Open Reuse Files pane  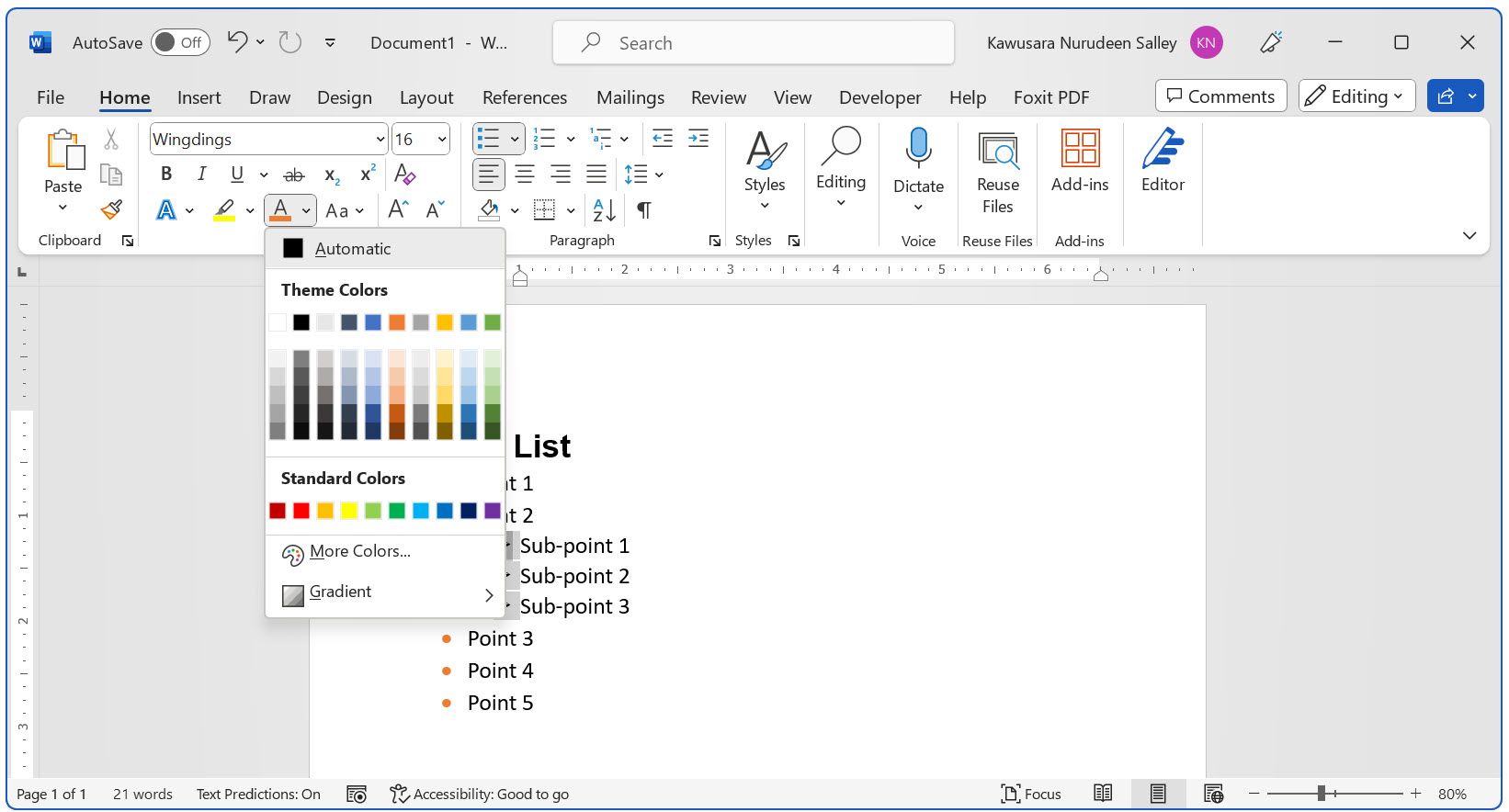click(998, 173)
